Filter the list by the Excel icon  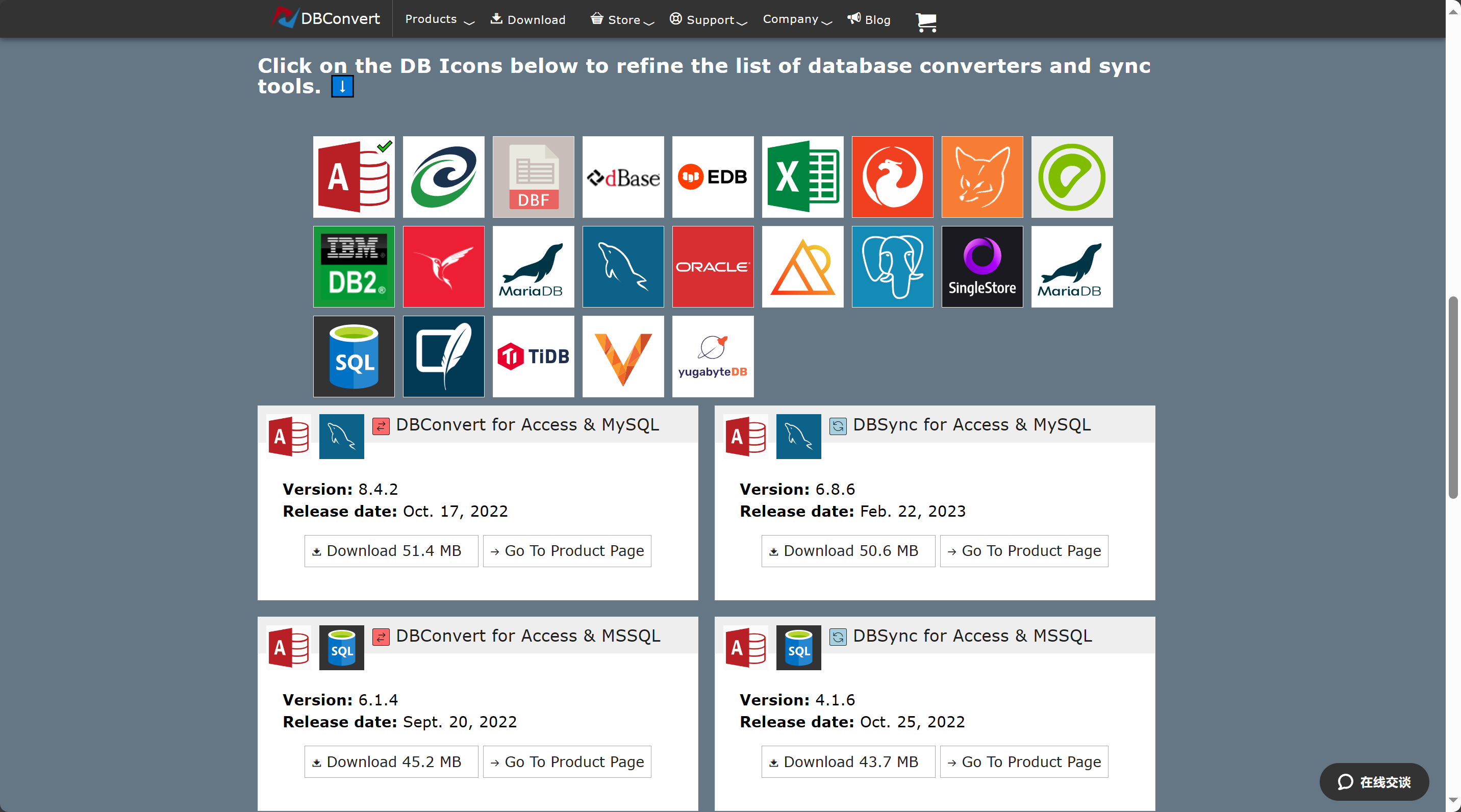click(802, 177)
